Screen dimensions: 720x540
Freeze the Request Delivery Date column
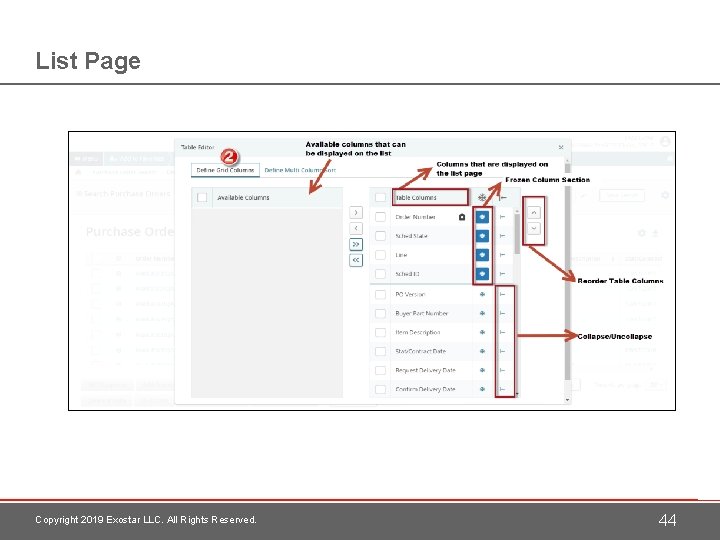[x=482, y=370]
